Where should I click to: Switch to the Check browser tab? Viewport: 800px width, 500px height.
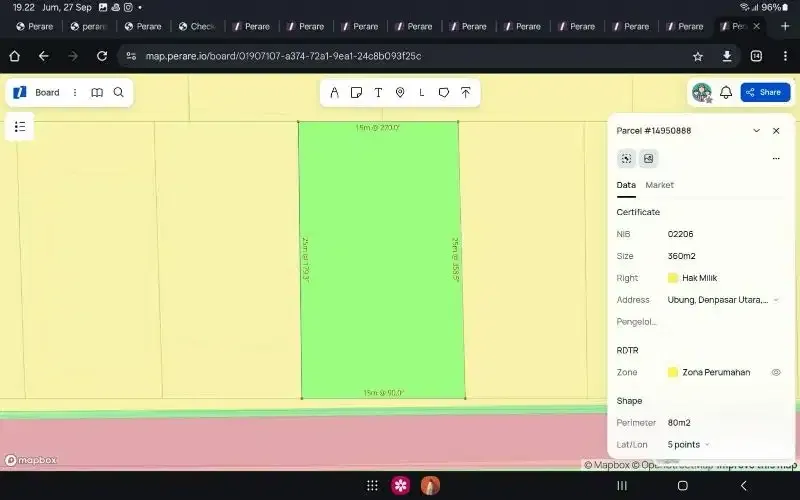pos(197,27)
